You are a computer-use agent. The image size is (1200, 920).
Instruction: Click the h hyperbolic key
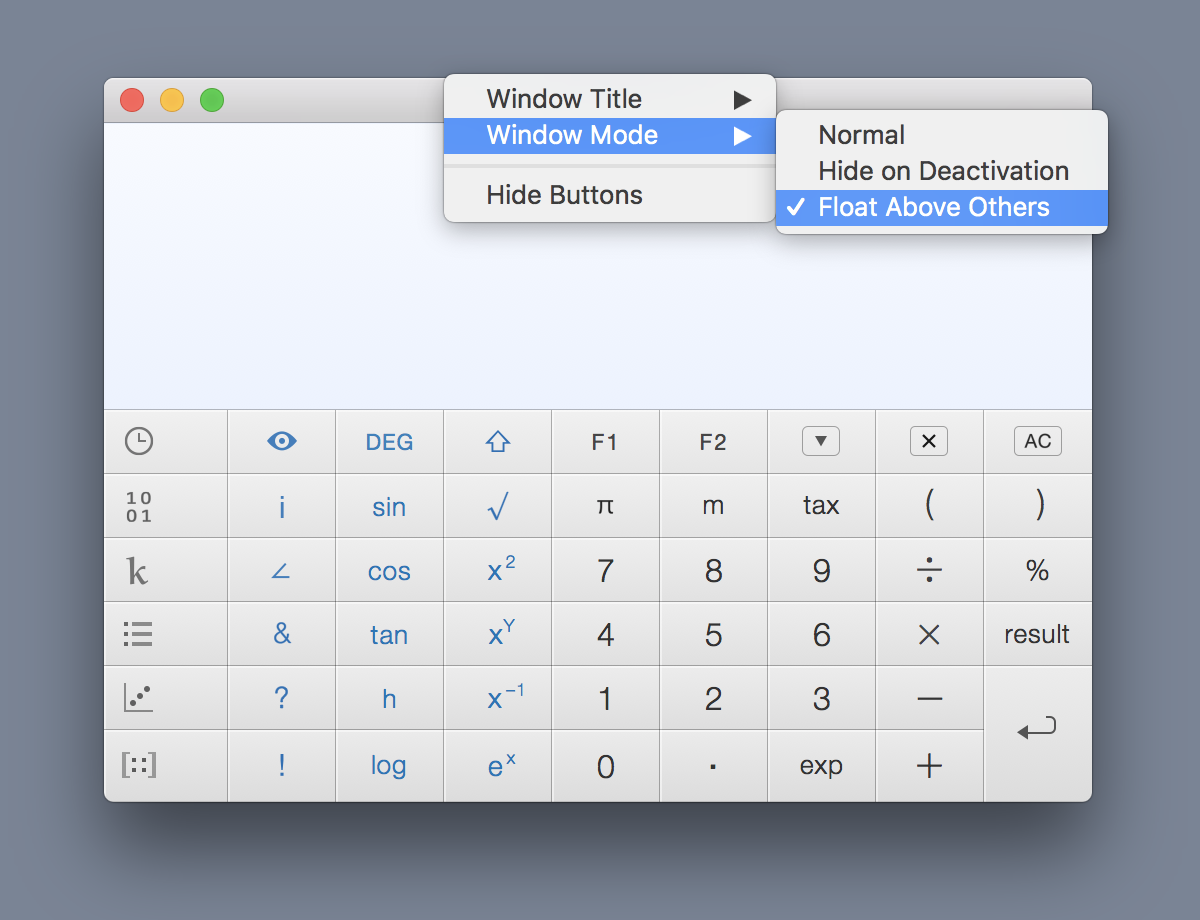[390, 698]
